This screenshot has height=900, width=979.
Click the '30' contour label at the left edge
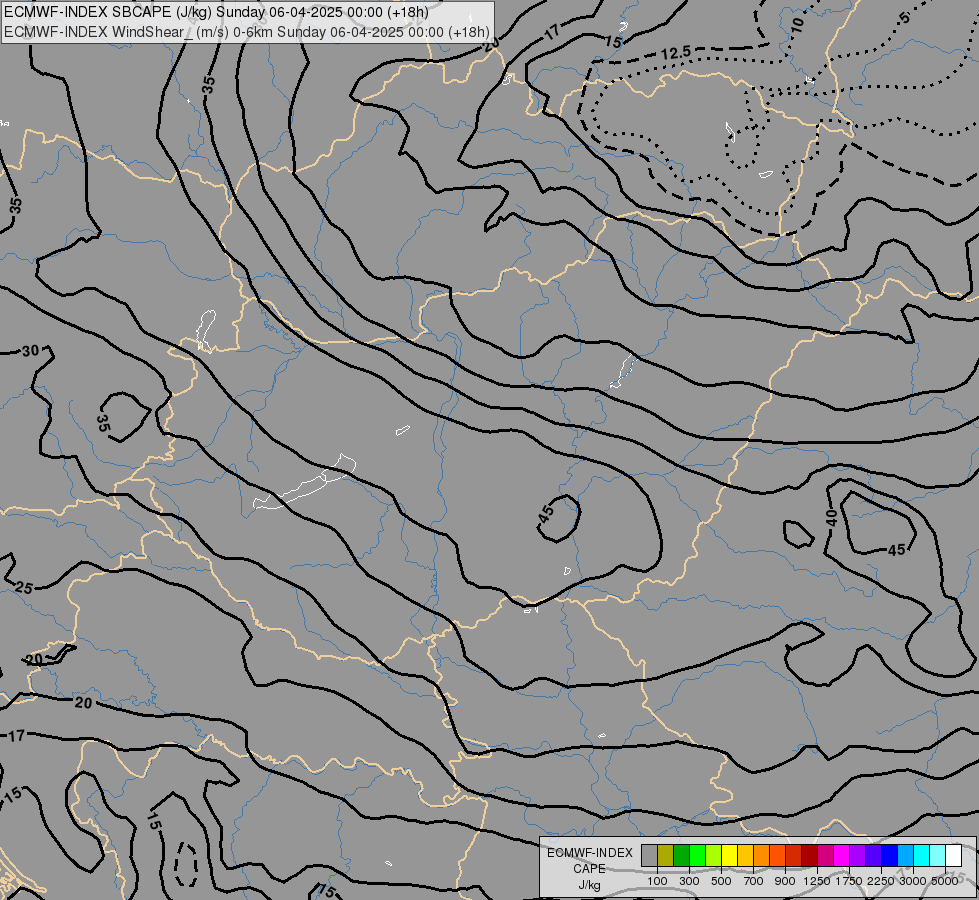(x=31, y=351)
